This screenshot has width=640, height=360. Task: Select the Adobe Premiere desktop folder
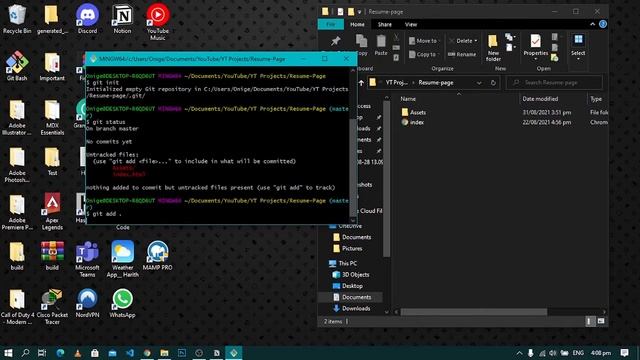17,212
